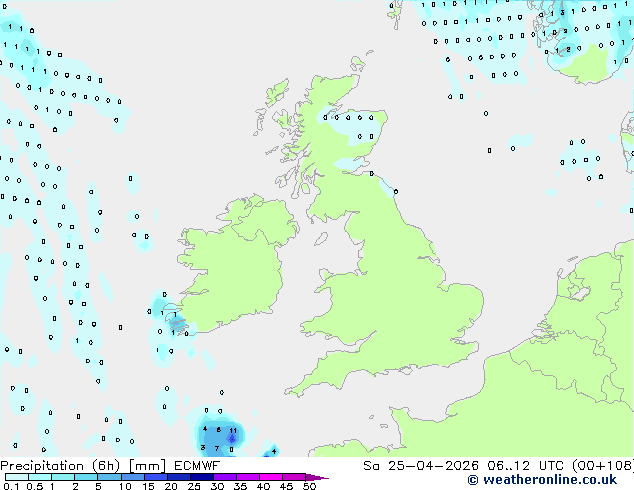Click the date 'Sa 25-04-2026'
Viewport: 634px width, 490px height.
click(421, 466)
